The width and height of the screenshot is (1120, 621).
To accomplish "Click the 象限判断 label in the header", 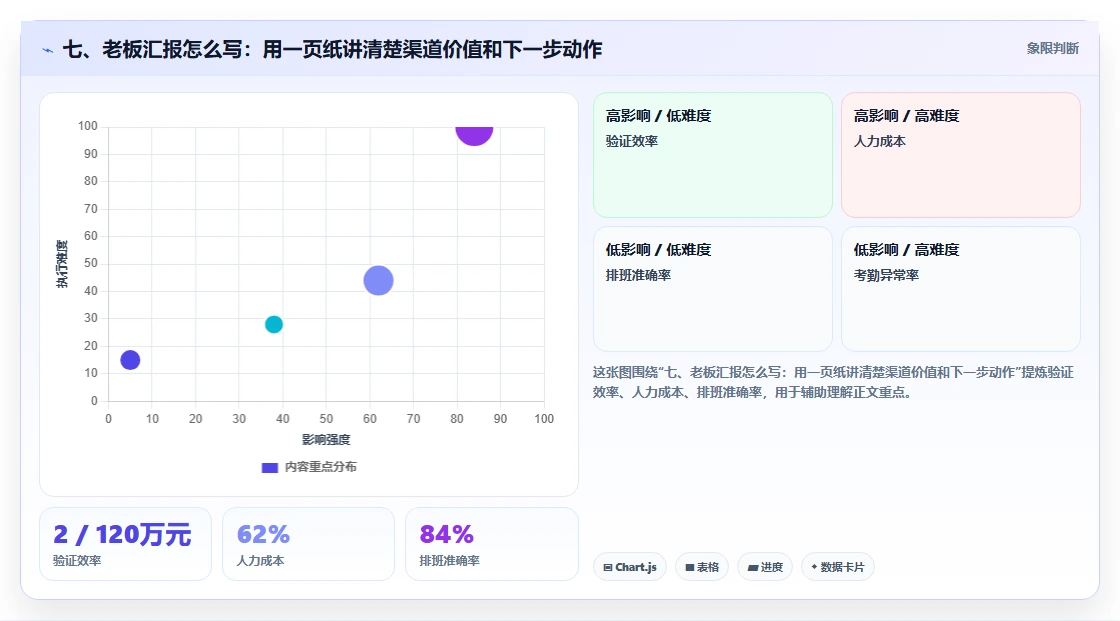I will (1052, 48).
